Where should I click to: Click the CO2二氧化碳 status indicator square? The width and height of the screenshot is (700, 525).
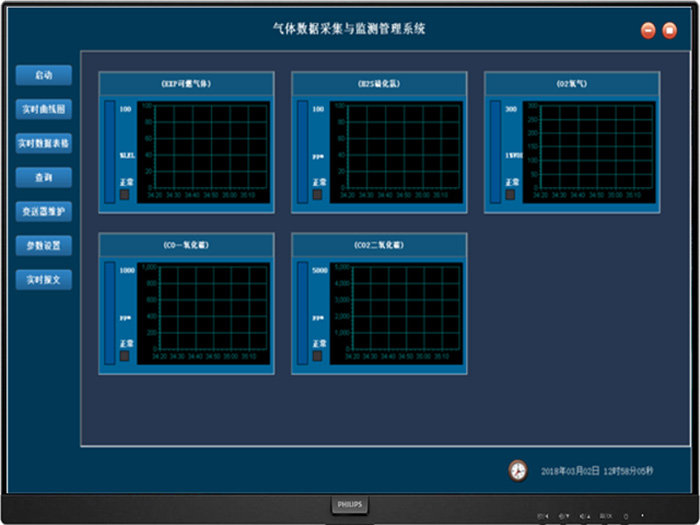[317, 356]
